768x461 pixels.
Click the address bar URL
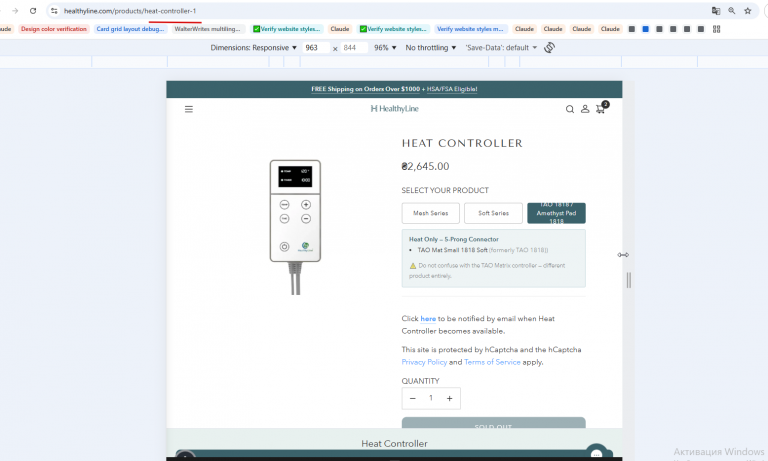click(130, 11)
